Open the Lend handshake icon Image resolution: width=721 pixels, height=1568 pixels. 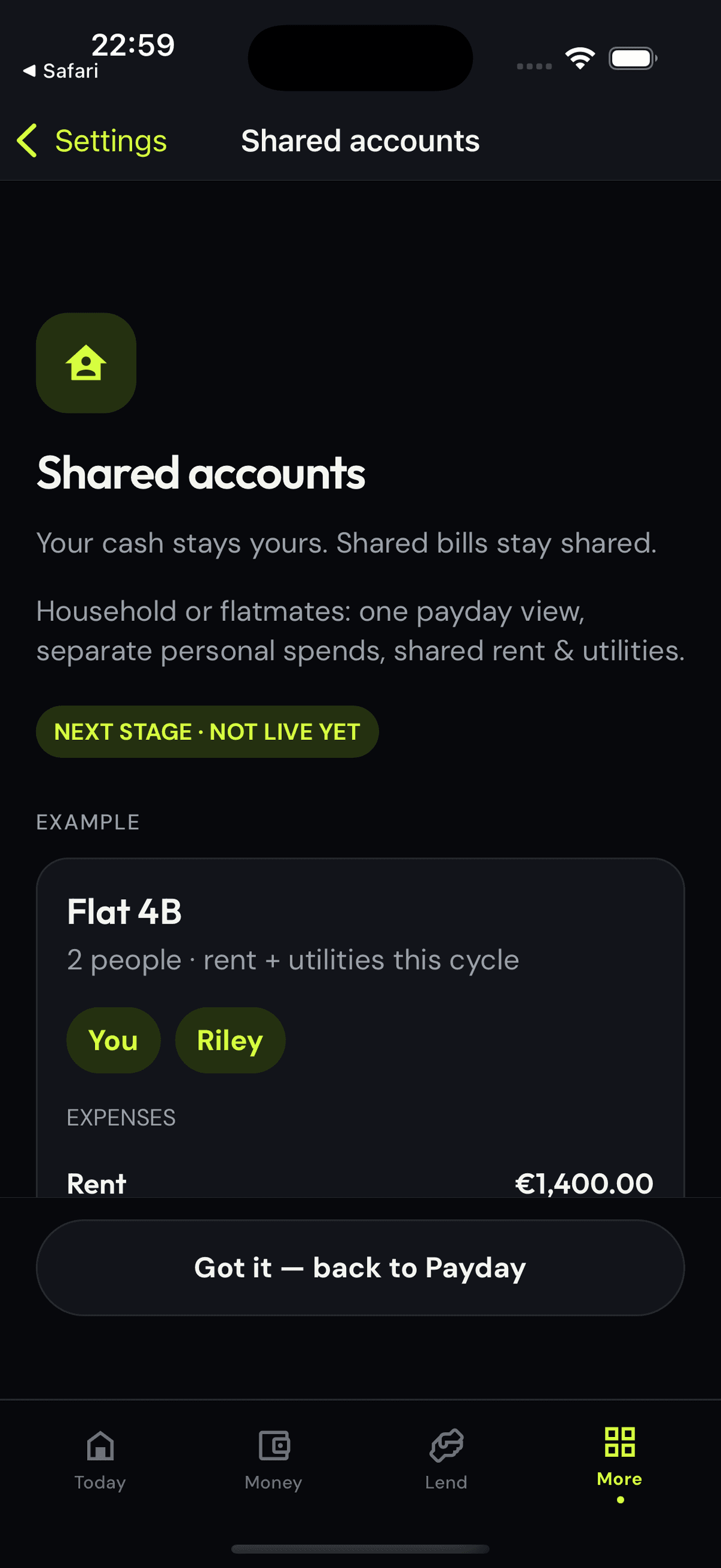446,1445
